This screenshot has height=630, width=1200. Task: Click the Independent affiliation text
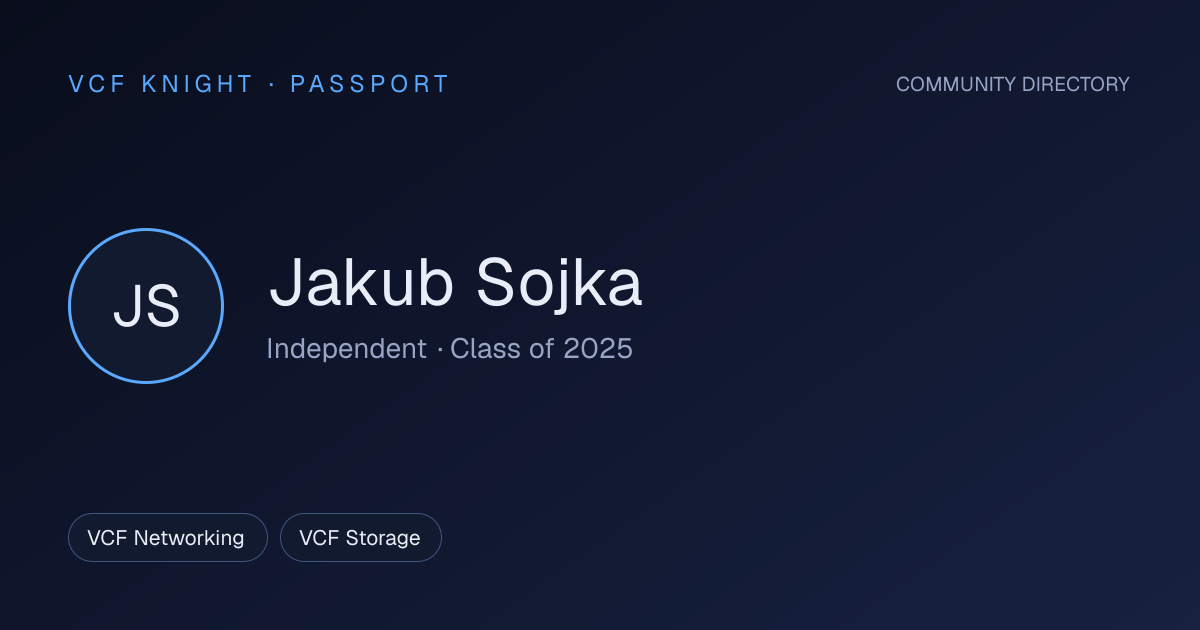tap(346, 349)
